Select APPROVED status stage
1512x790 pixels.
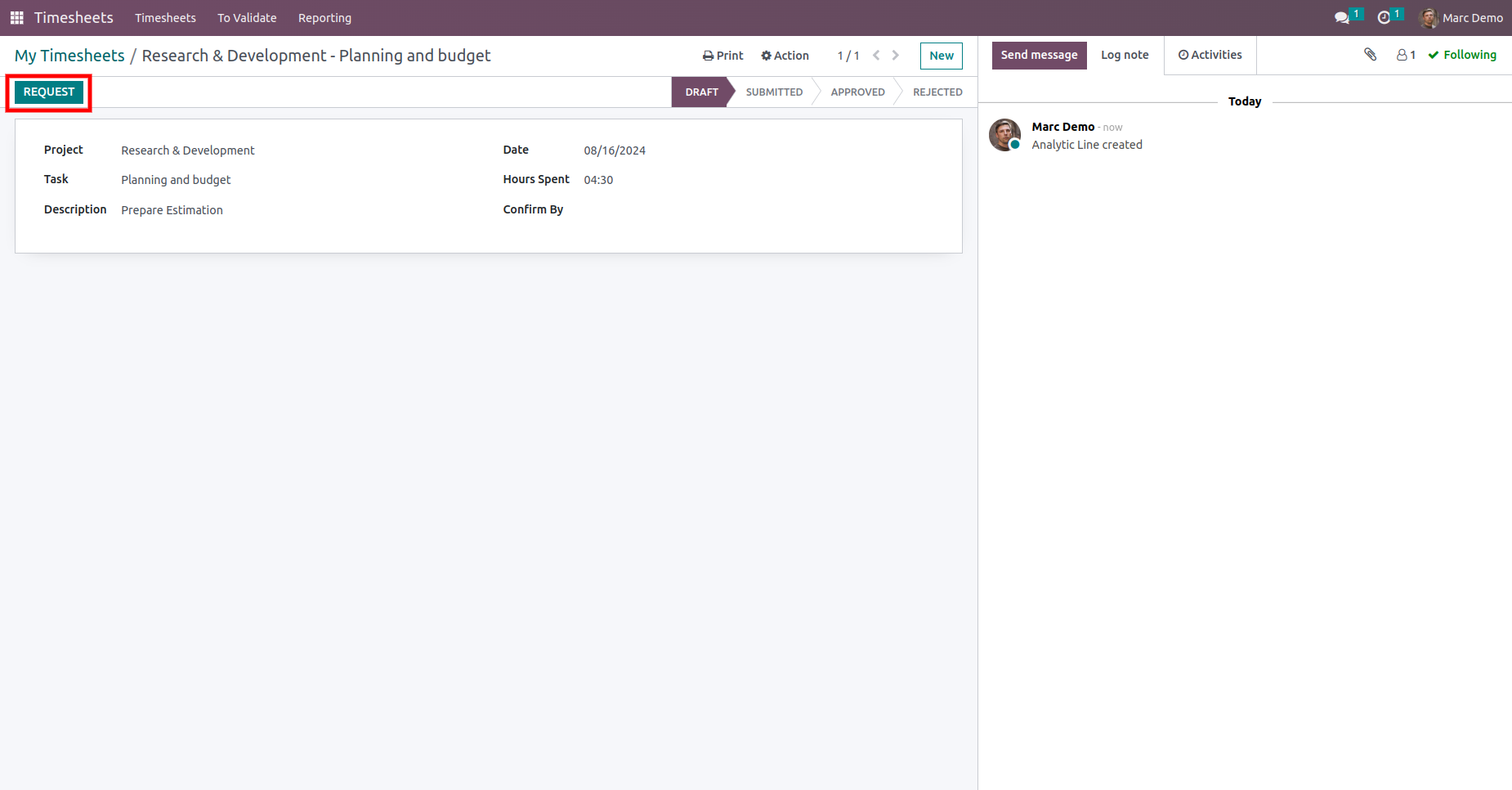tap(857, 92)
